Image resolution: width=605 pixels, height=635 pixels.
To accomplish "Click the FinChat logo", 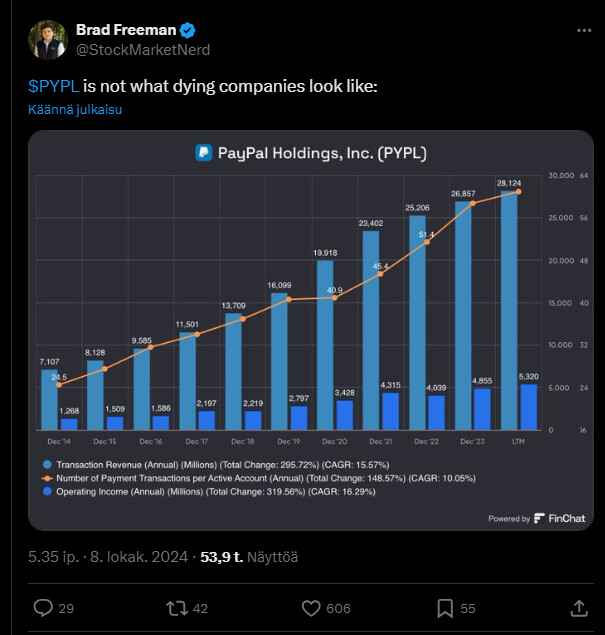I will pos(559,518).
